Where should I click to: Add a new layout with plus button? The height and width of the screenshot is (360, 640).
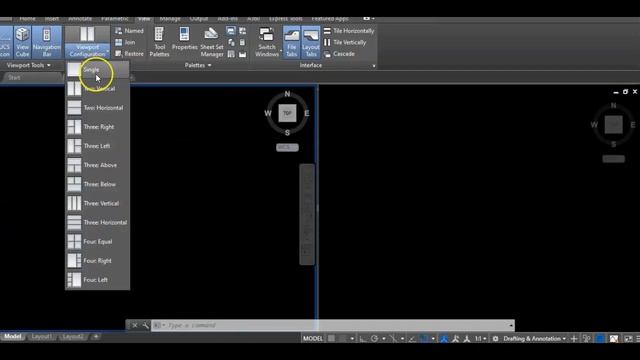[x=96, y=337]
